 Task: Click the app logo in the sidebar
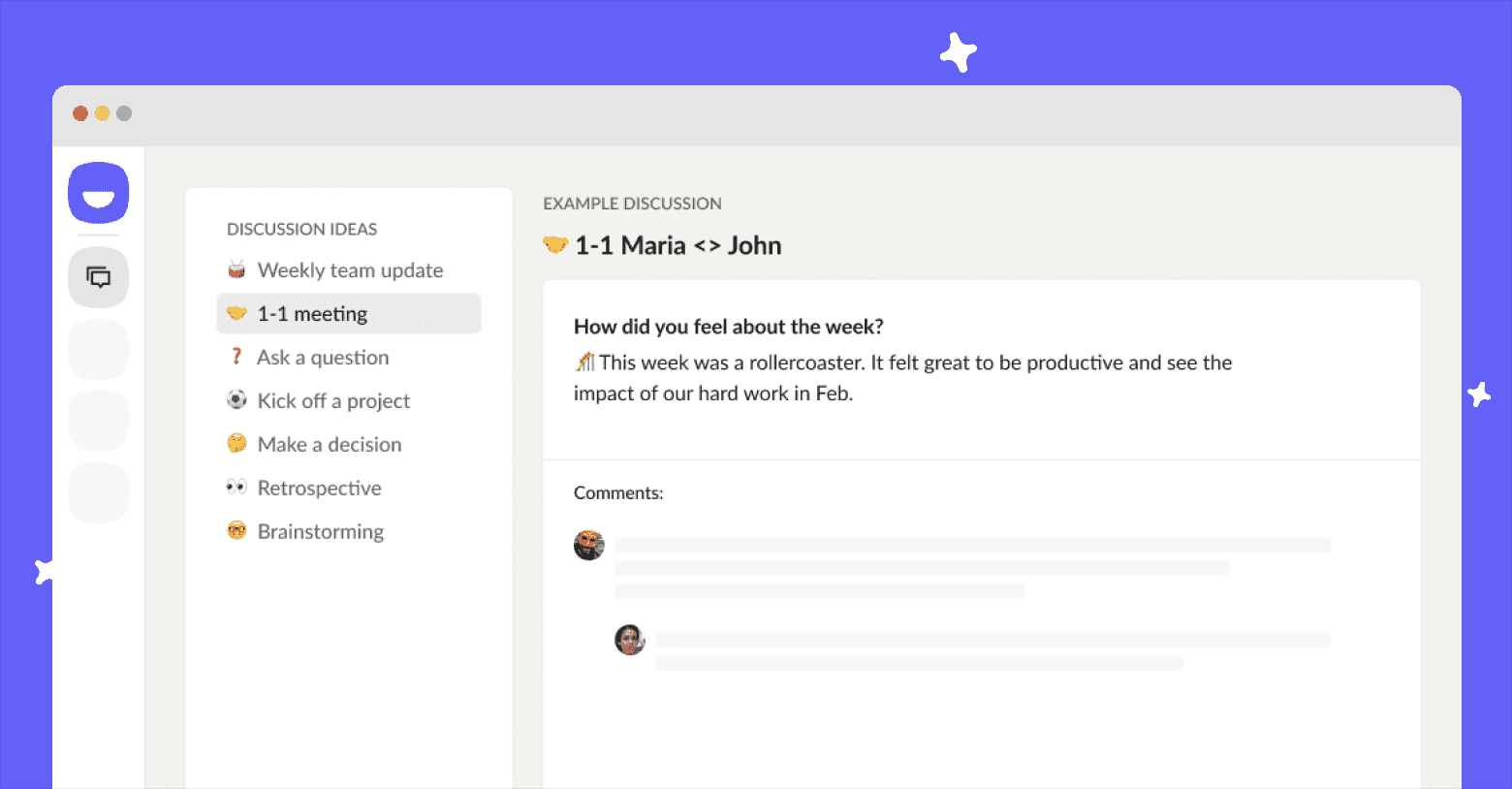click(x=98, y=193)
